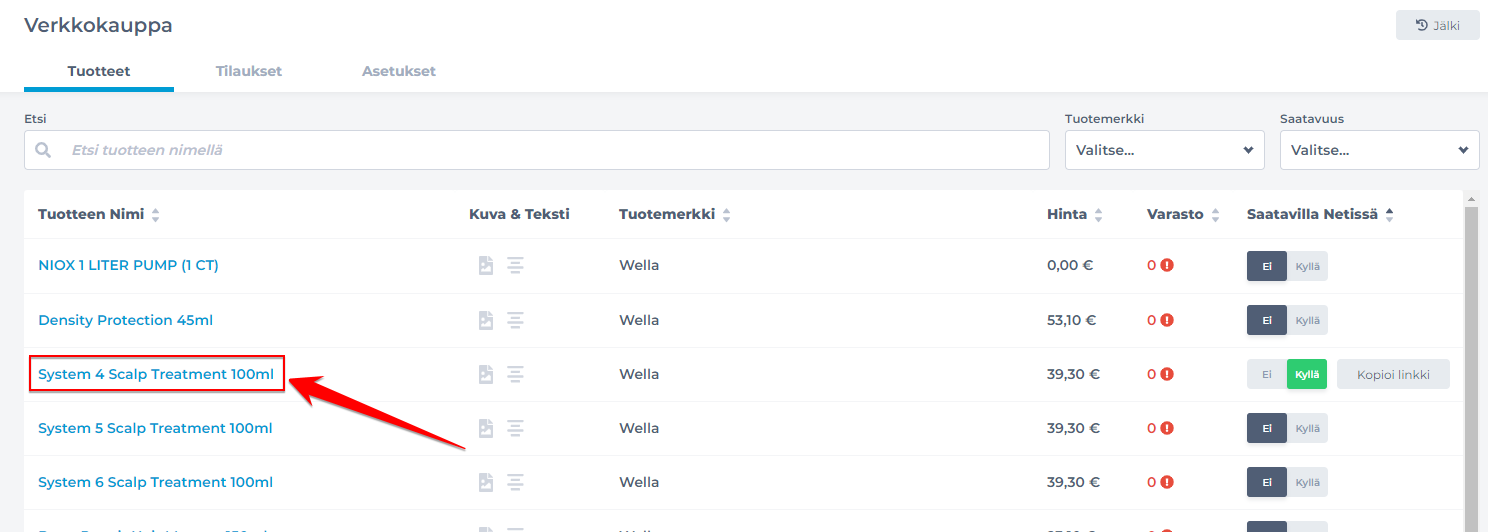Click price 0,00 € of NIOX pump

[1071, 266]
